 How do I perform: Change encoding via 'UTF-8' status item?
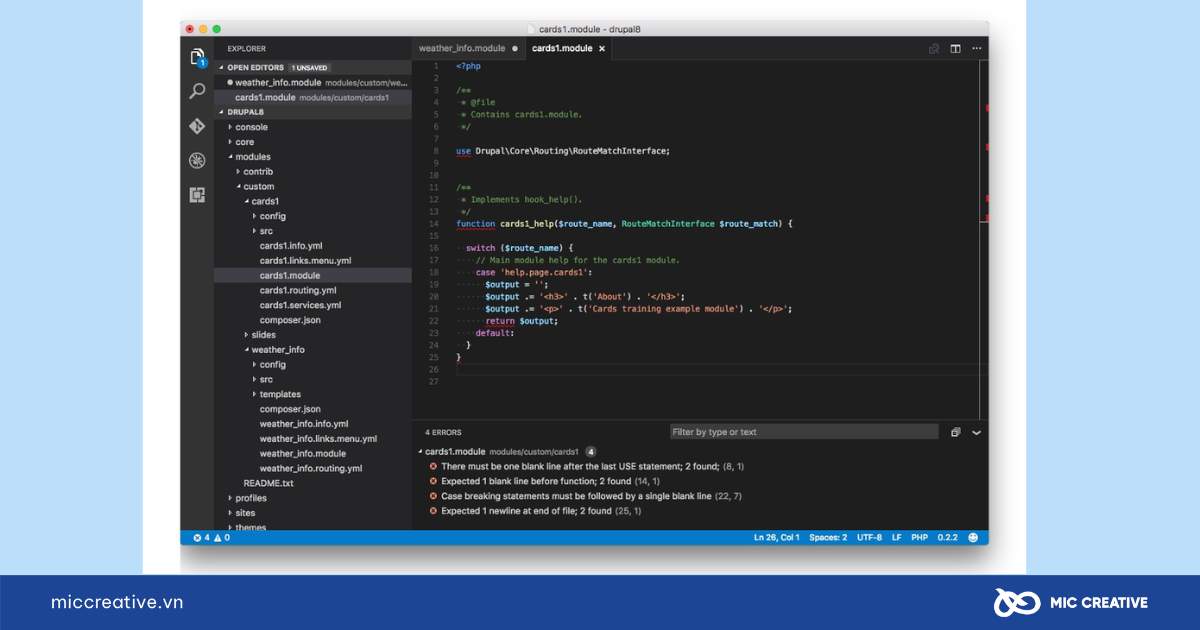pos(869,537)
